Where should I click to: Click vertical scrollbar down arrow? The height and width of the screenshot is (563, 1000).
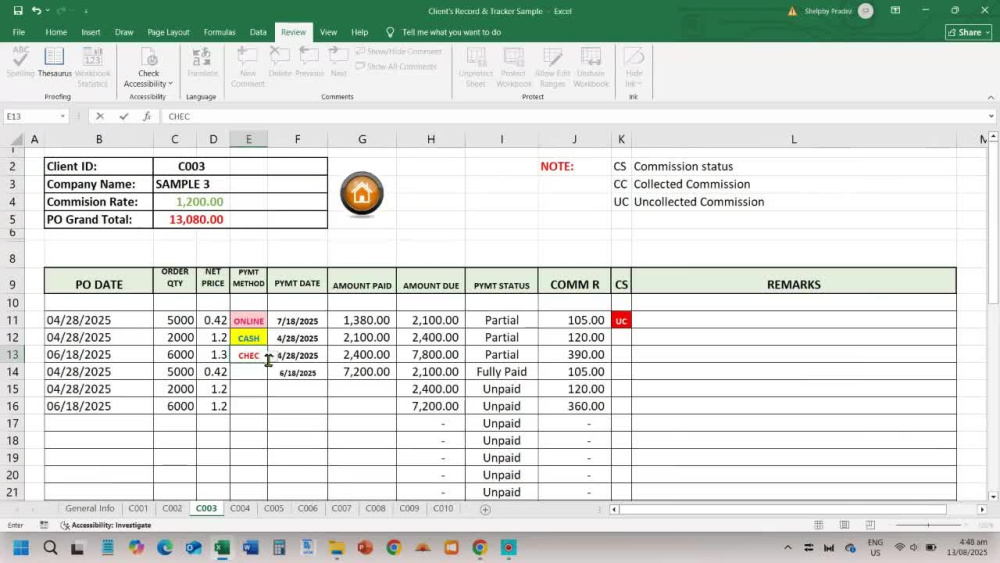tap(993, 496)
